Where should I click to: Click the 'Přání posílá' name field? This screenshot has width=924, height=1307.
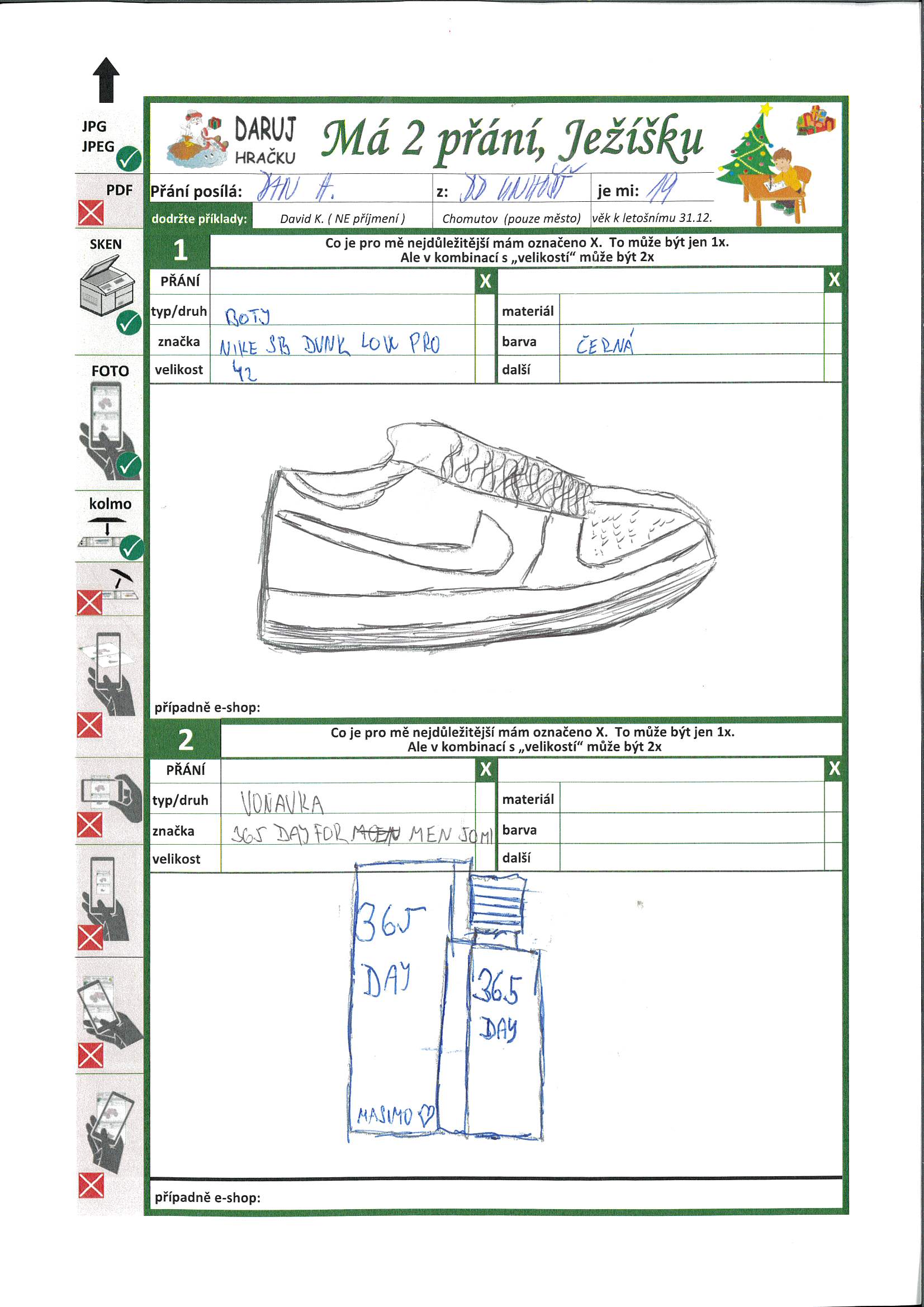pyautogui.click(x=336, y=188)
